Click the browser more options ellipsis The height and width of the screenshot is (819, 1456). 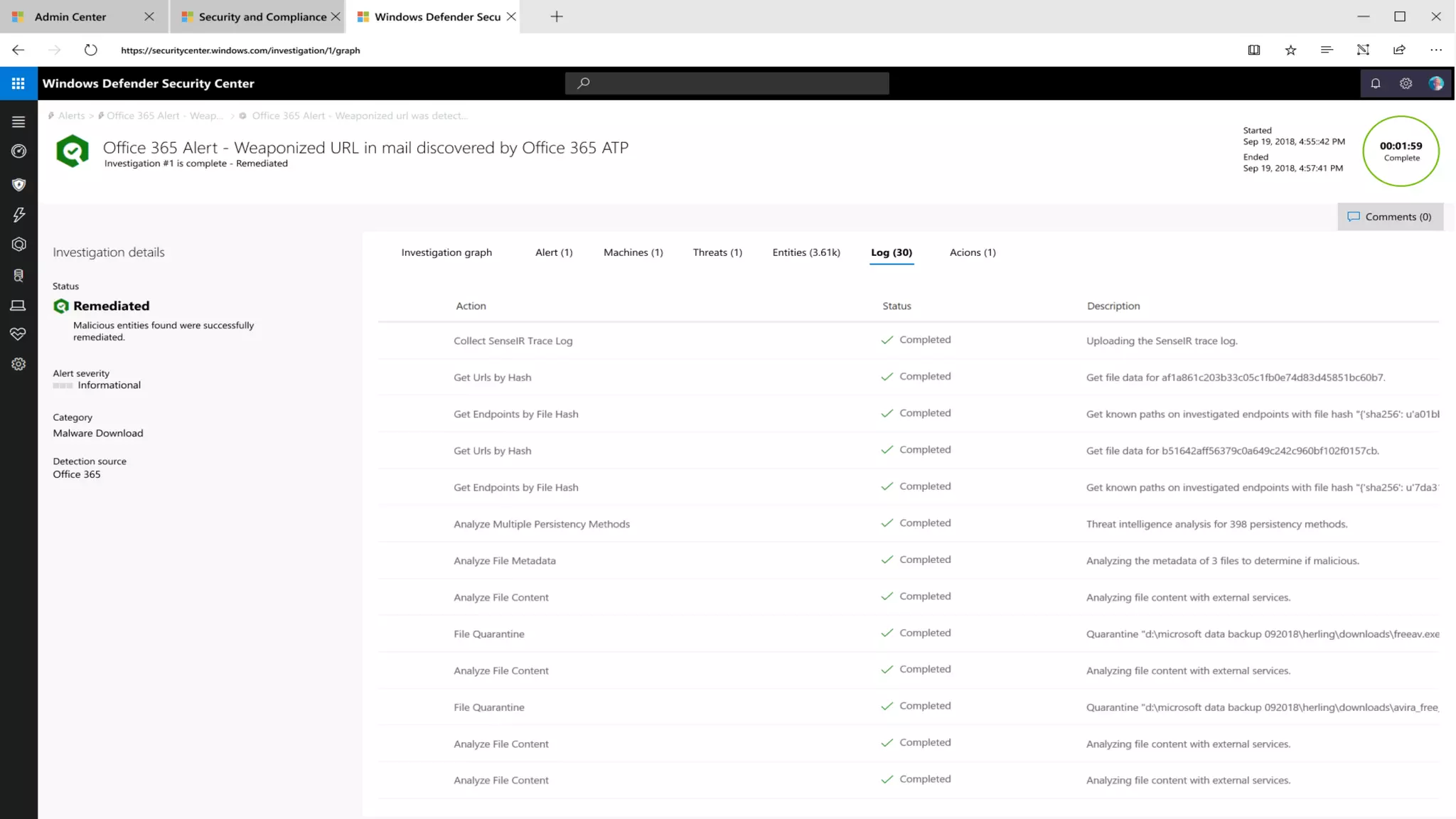click(x=1435, y=50)
